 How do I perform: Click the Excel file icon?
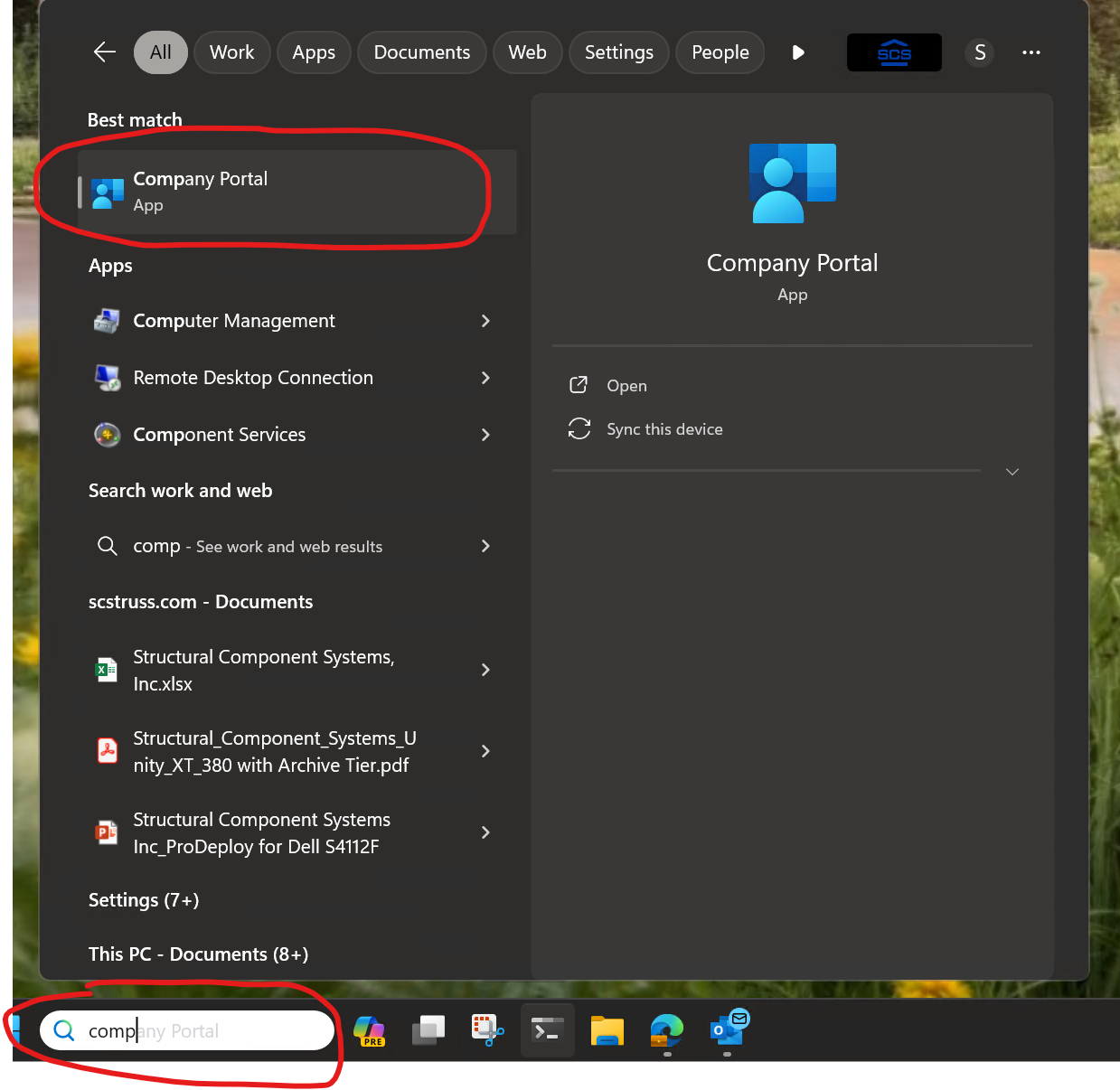pos(107,670)
